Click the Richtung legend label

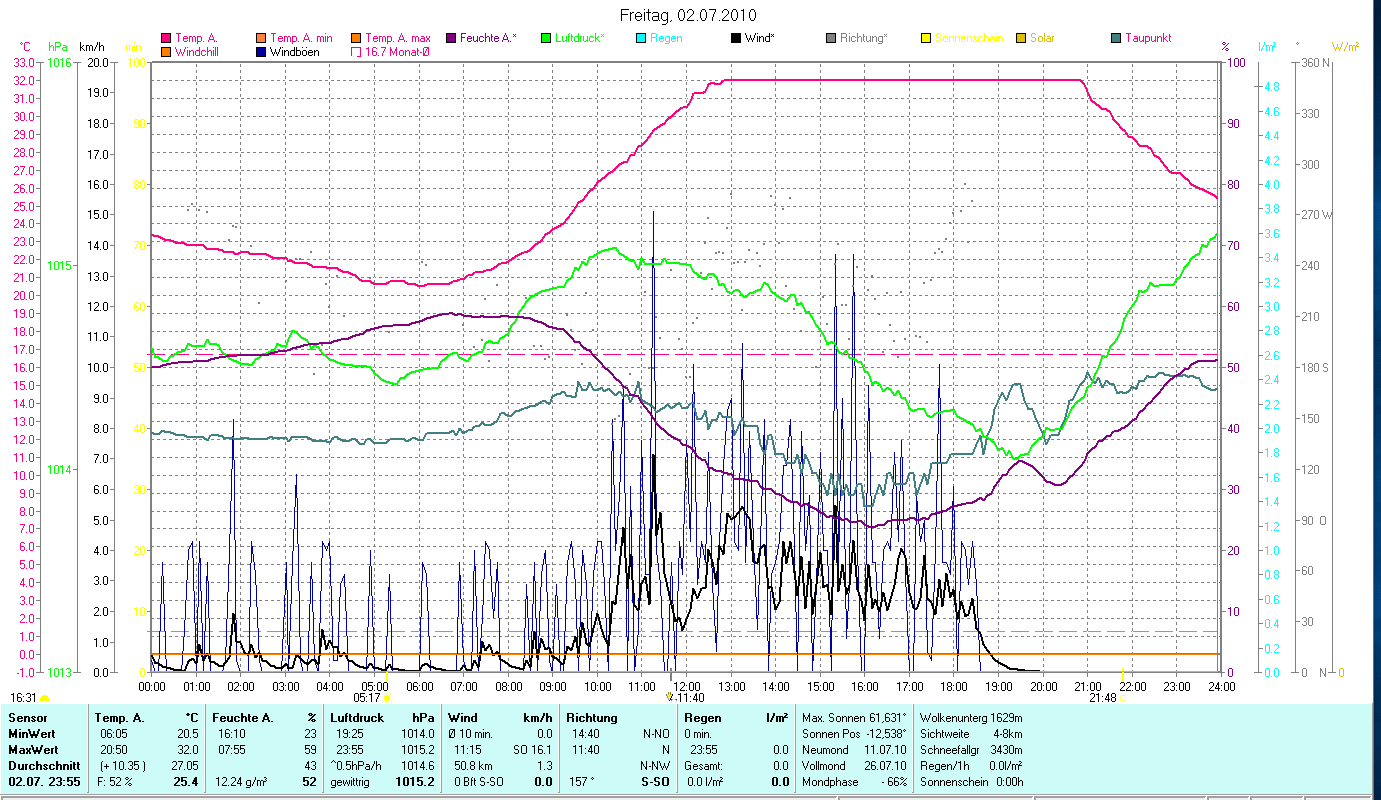point(863,38)
